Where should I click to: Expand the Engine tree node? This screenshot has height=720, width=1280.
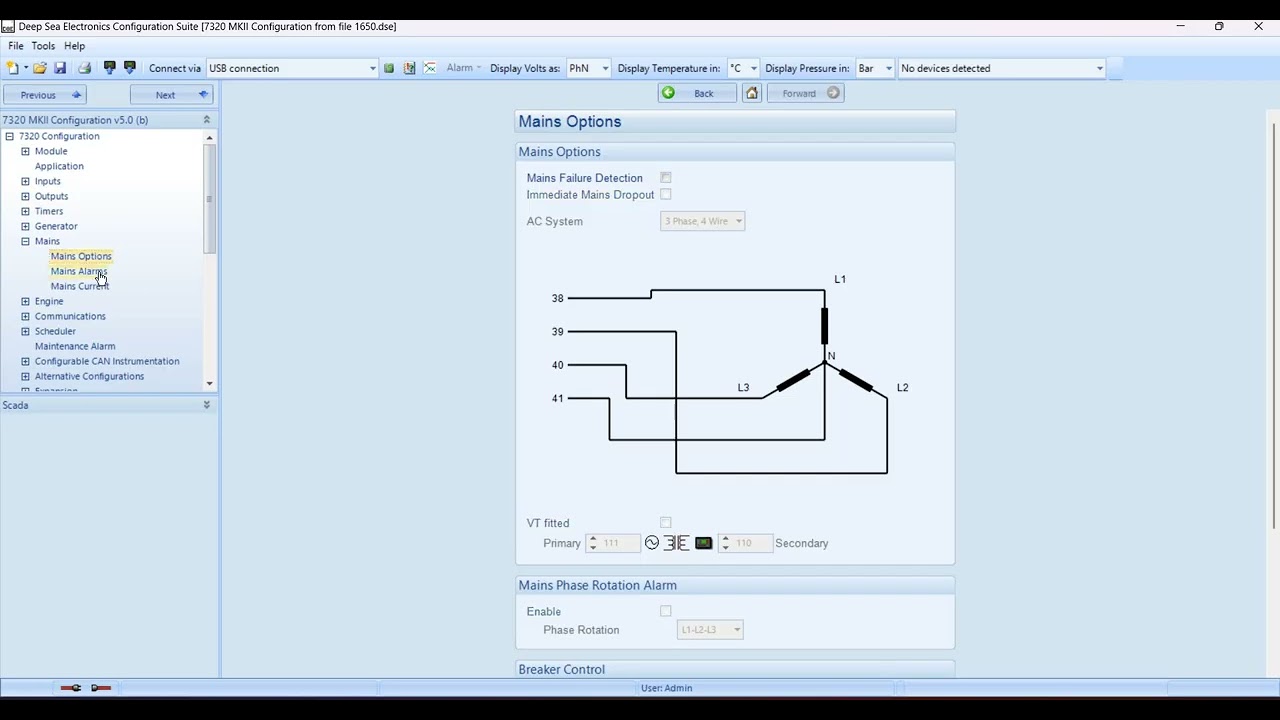pyautogui.click(x=25, y=301)
